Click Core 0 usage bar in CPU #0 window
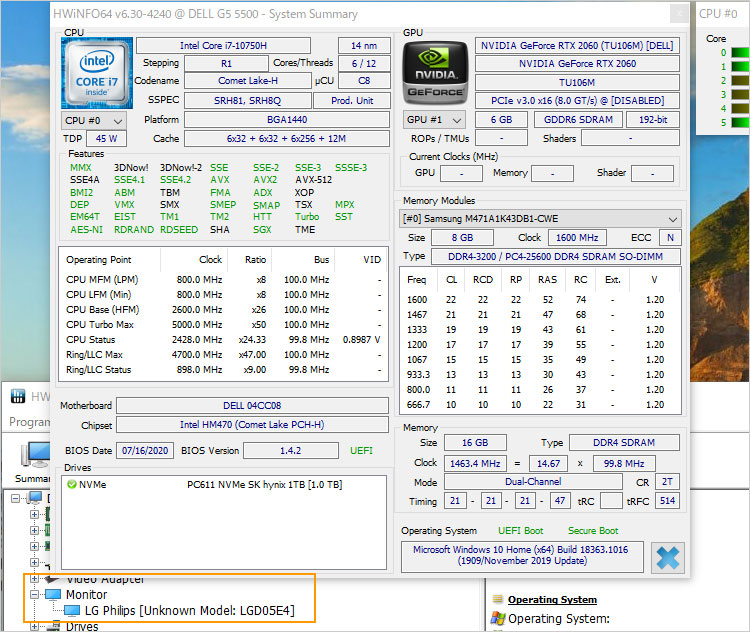 [x=740, y=53]
